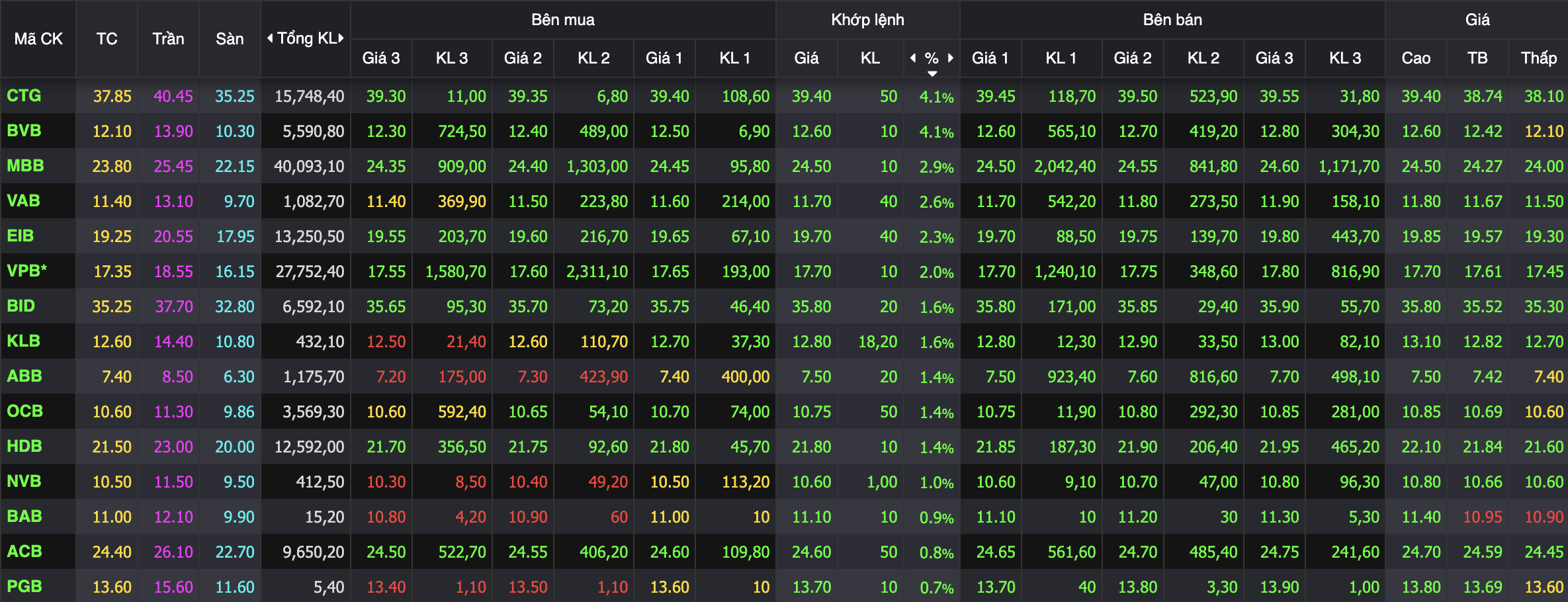Click right arrow beside % column header
Screen dimensions: 1568x602
951,58
